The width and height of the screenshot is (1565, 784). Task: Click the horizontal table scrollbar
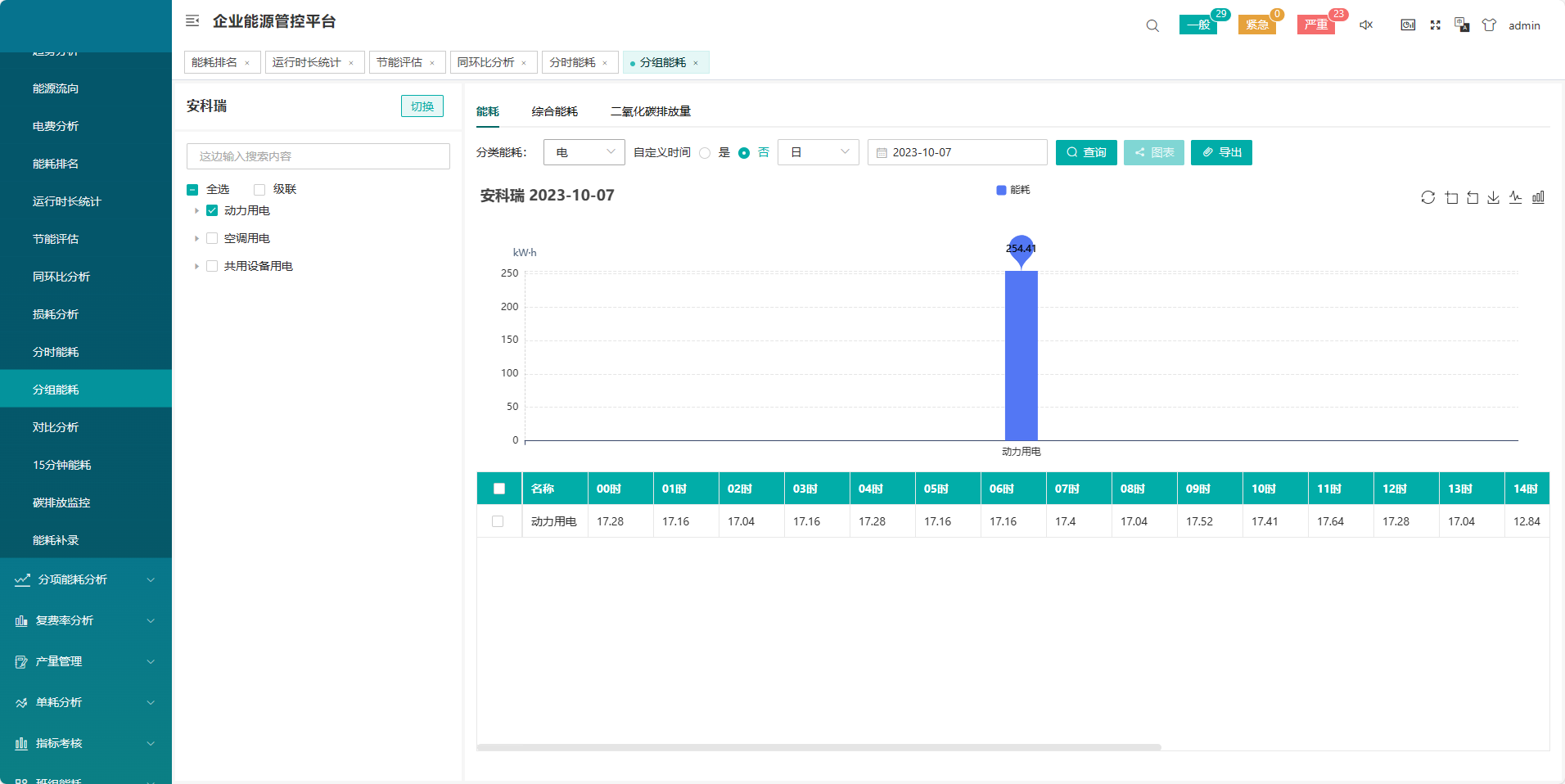coord(819,747)
